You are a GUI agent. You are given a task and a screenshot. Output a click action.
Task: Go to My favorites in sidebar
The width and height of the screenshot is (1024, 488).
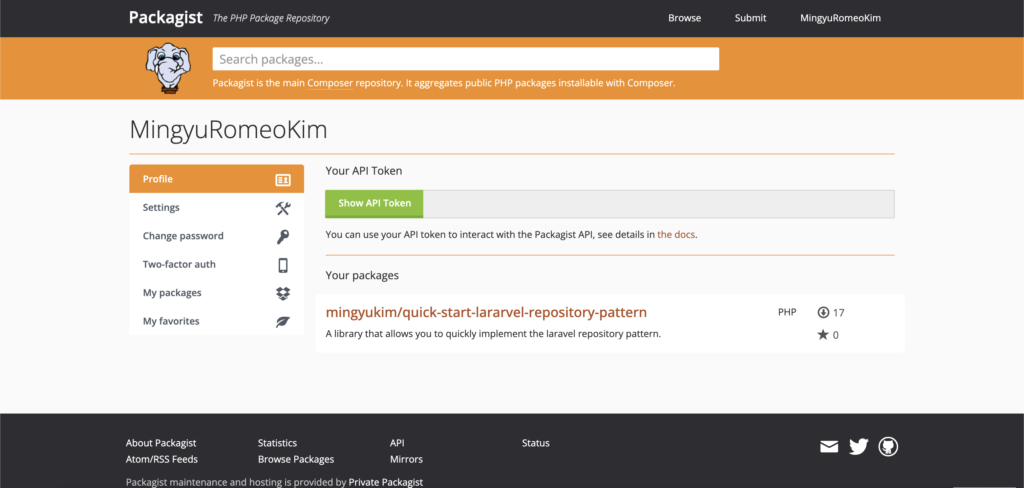[x=217, y=321]
